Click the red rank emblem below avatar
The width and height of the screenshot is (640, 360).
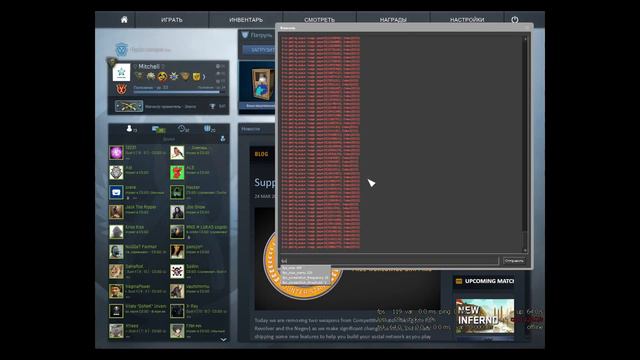pyautogui.click(x=121, y=89)
